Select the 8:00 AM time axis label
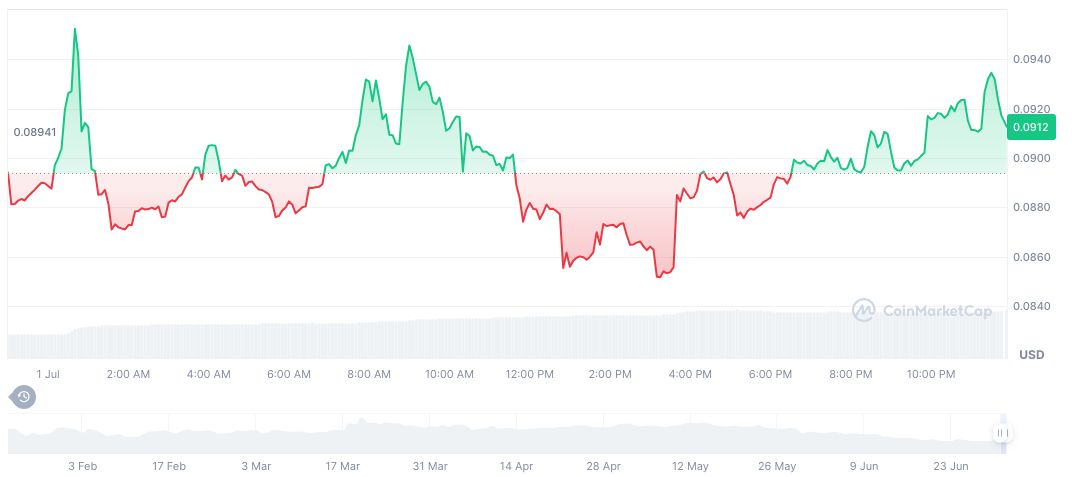This screenshot has width=1072, height=477. click(369, 374)
